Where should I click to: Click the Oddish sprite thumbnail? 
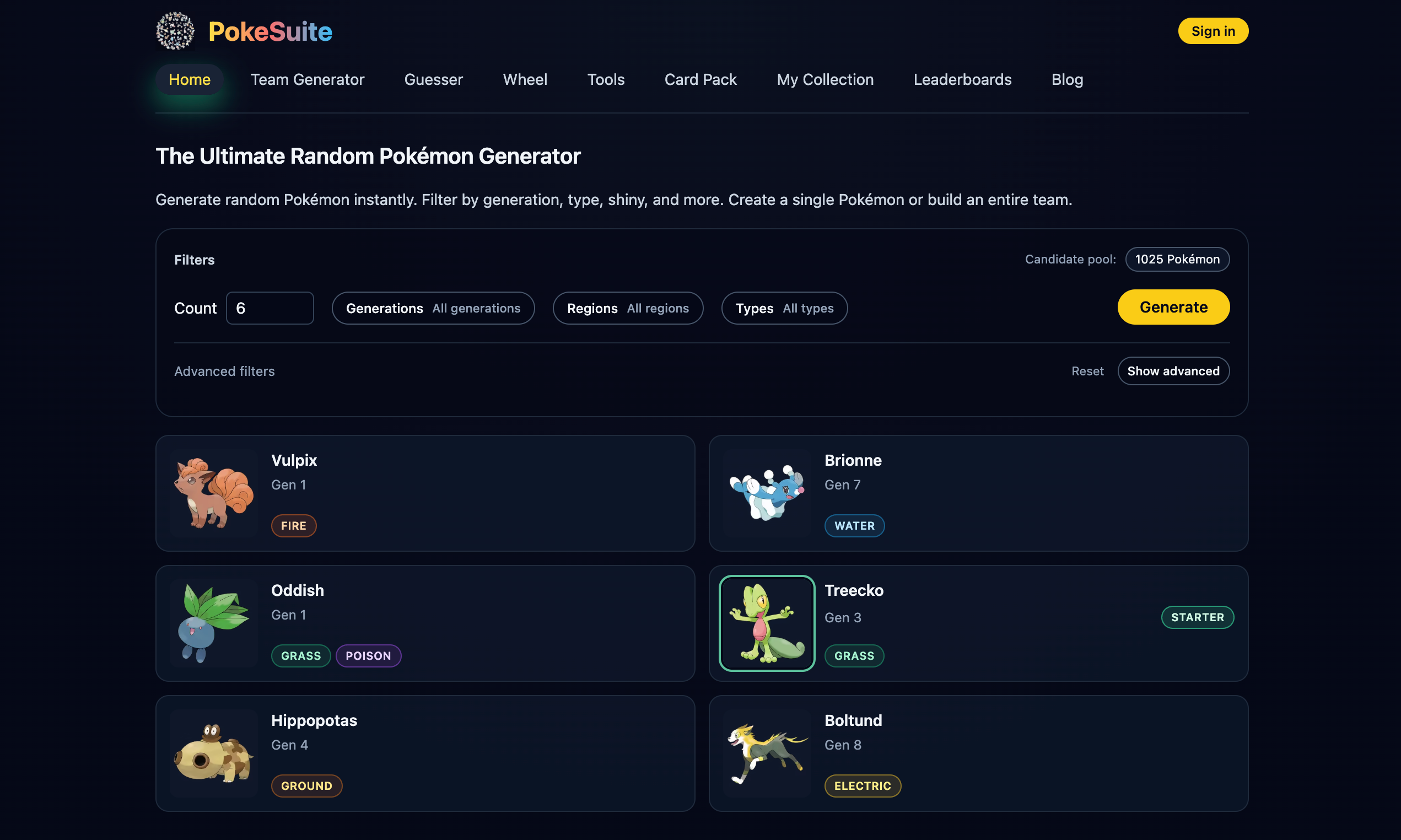tap(213, 623)
